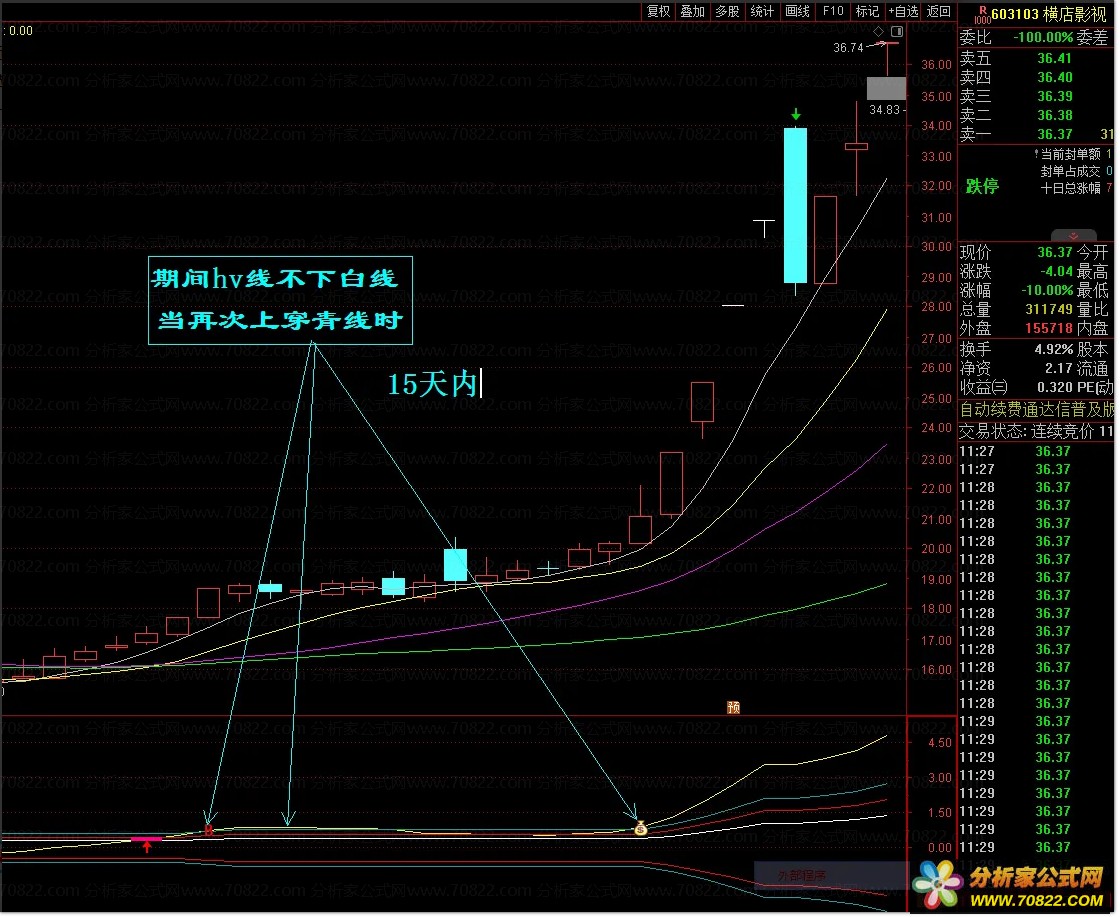This screenshot has width=1120, height=917.
Task: Open F10 company information
Action: [x=832, y=11]
